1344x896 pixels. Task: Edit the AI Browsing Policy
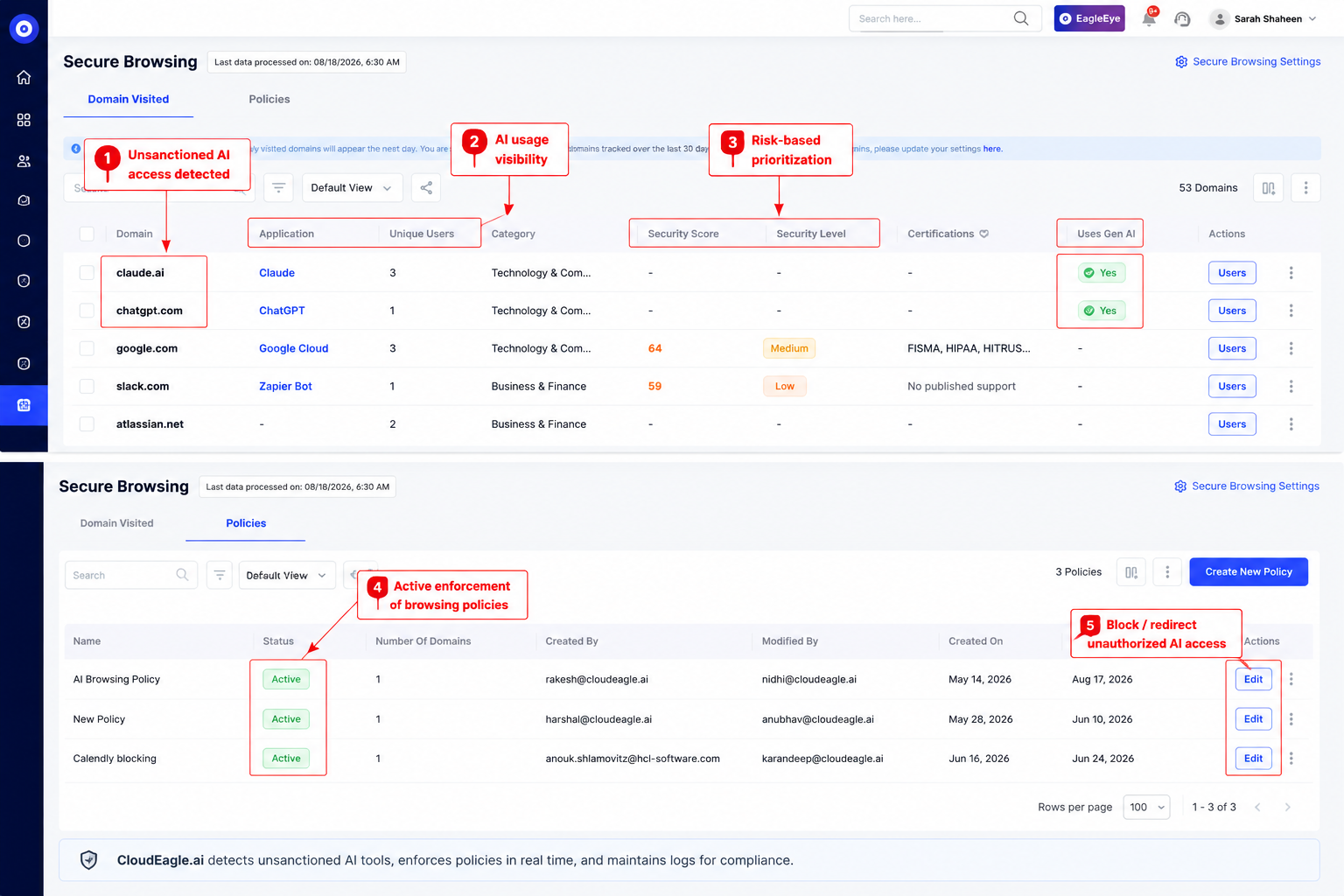(1254, 679)
